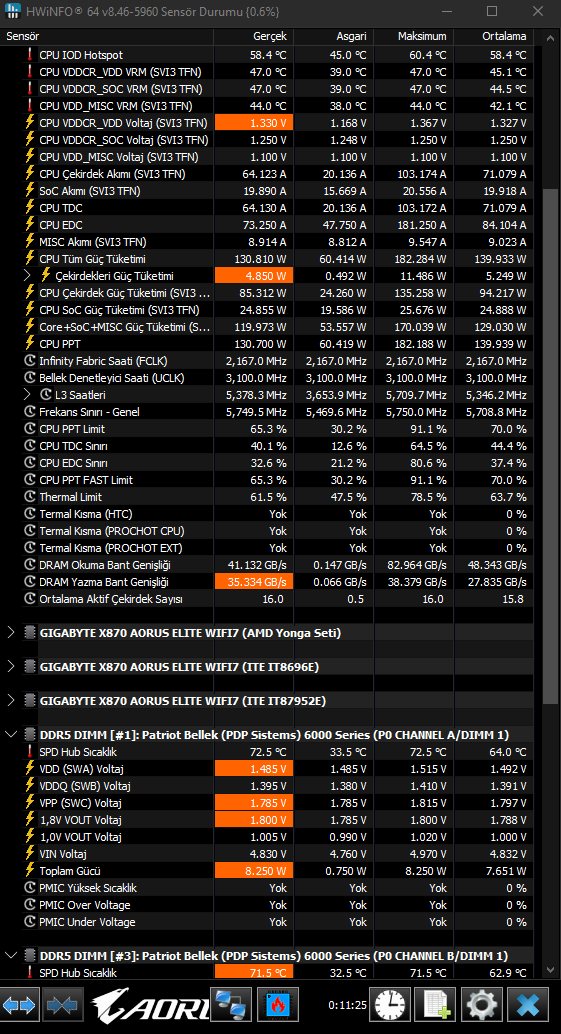
Task: Click lightning icon of SoC Akımı row
Action: 29,191
